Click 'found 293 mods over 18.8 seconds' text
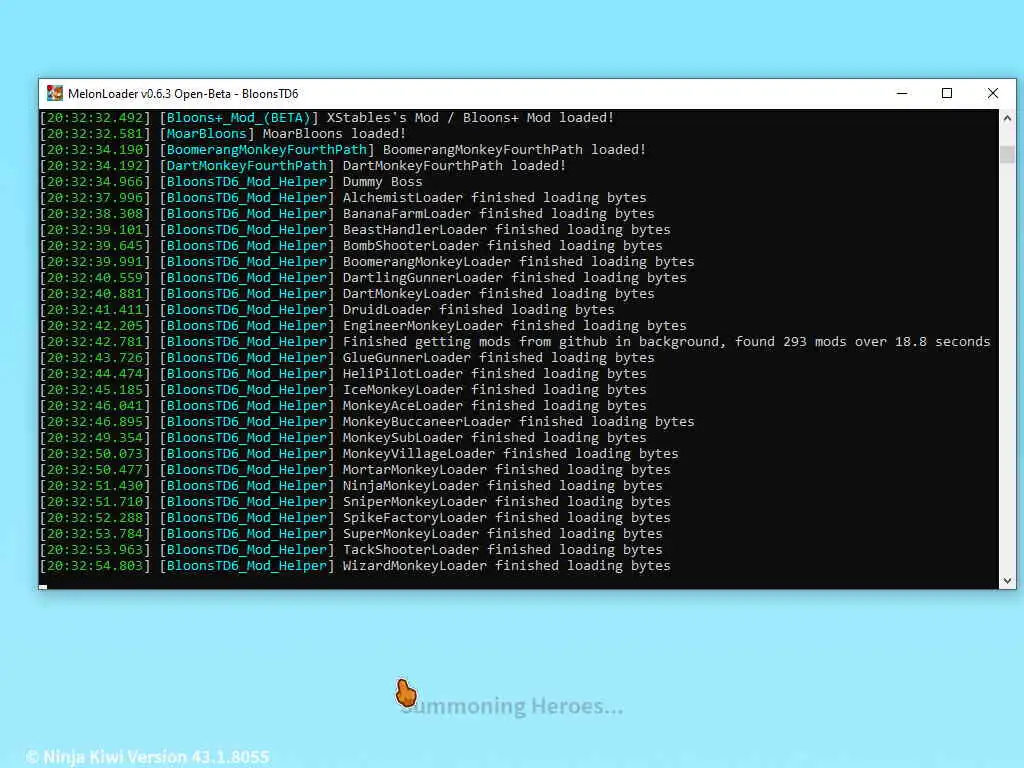This screenshot has width=1024, height=768. click(863, 342)
